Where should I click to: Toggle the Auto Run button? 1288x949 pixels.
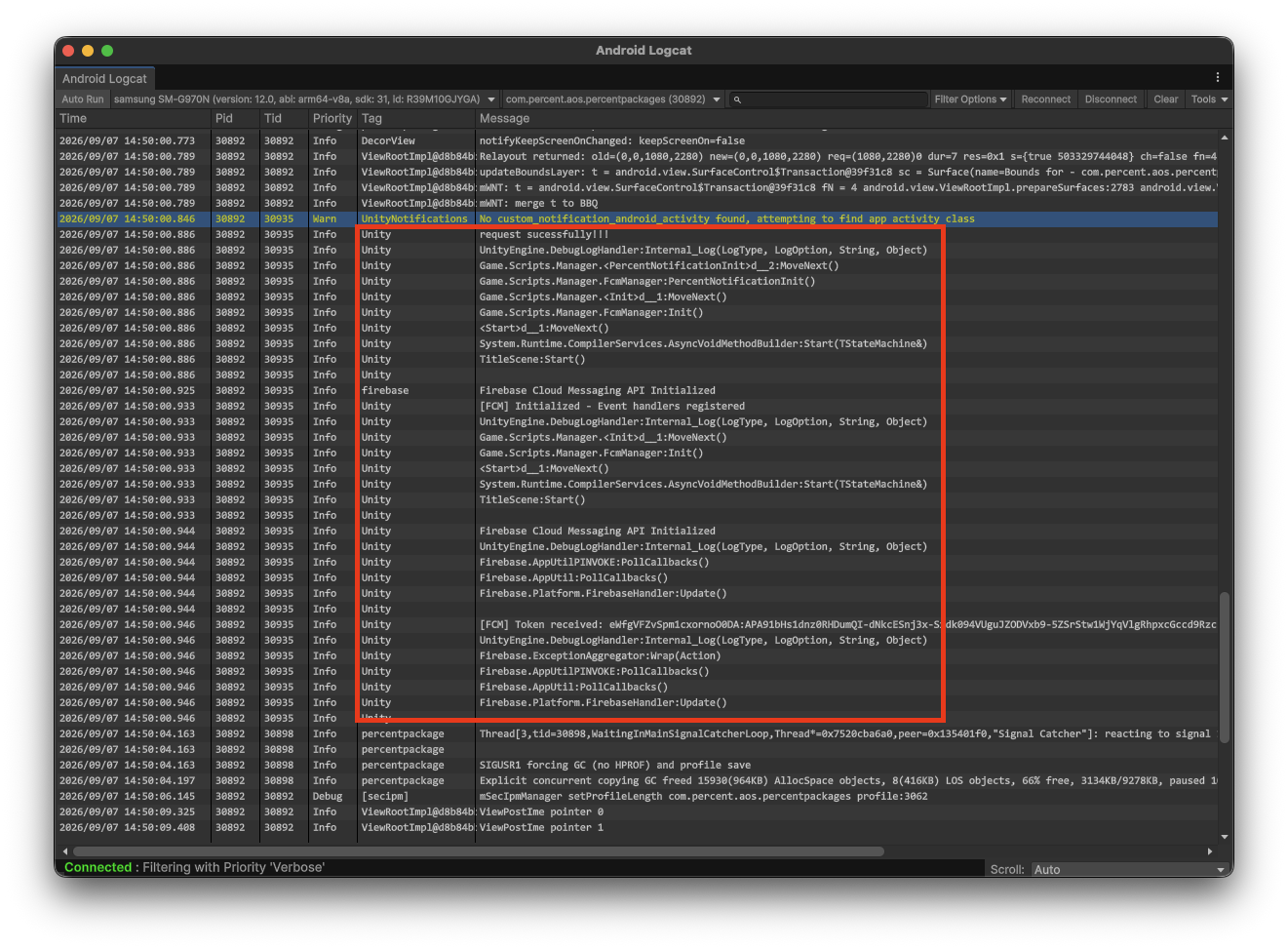coord(83,99)
